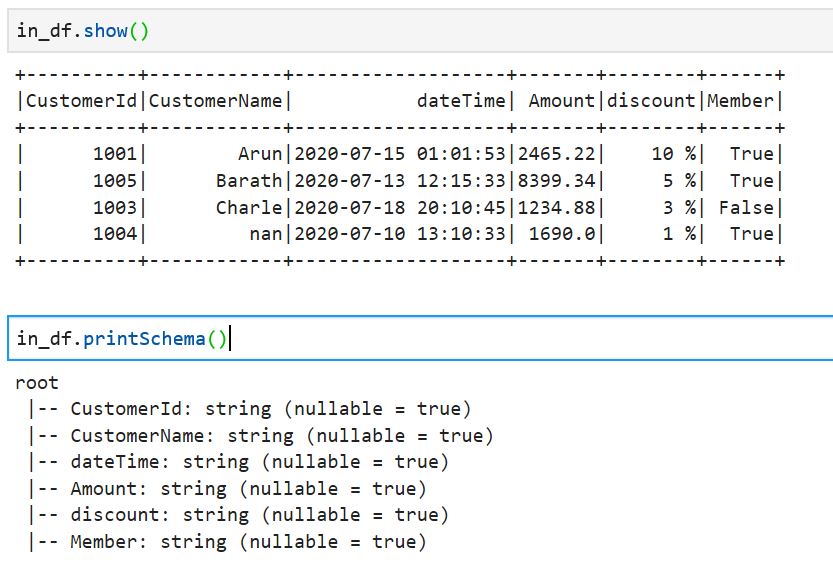Select the Amount column header

(x=562, y=100)
